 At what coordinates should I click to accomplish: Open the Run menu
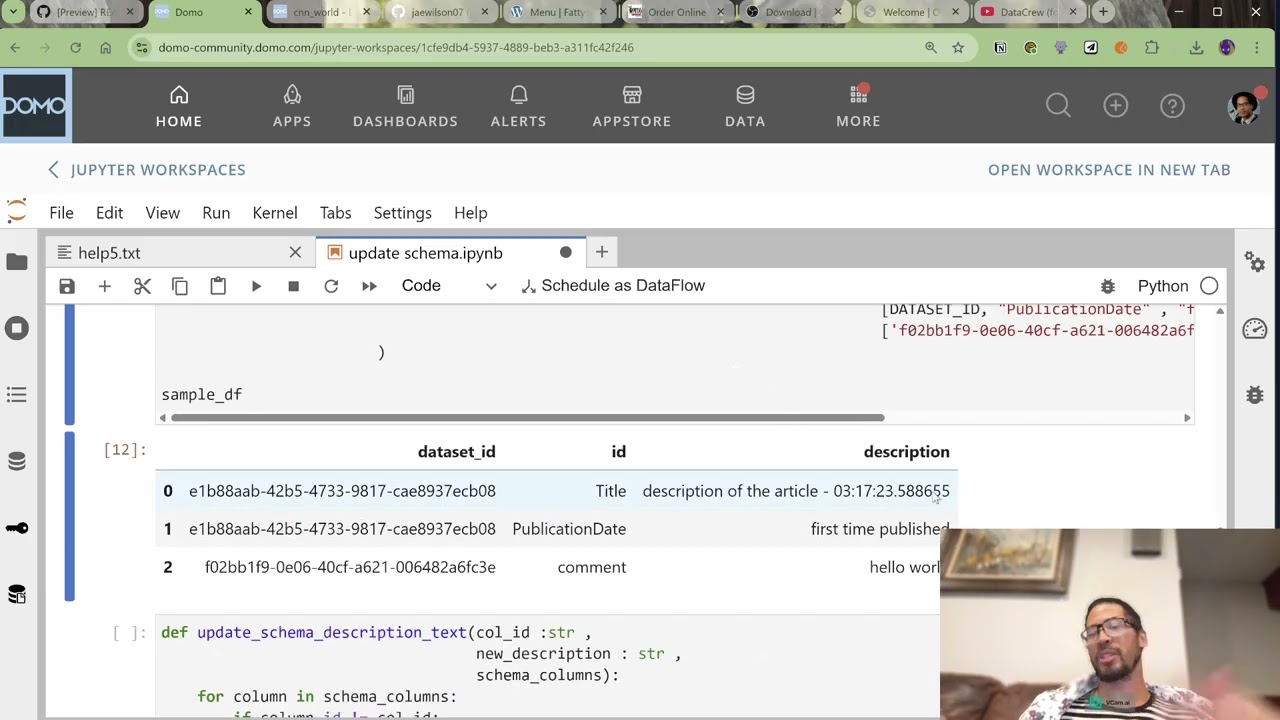tap(216, 213)
